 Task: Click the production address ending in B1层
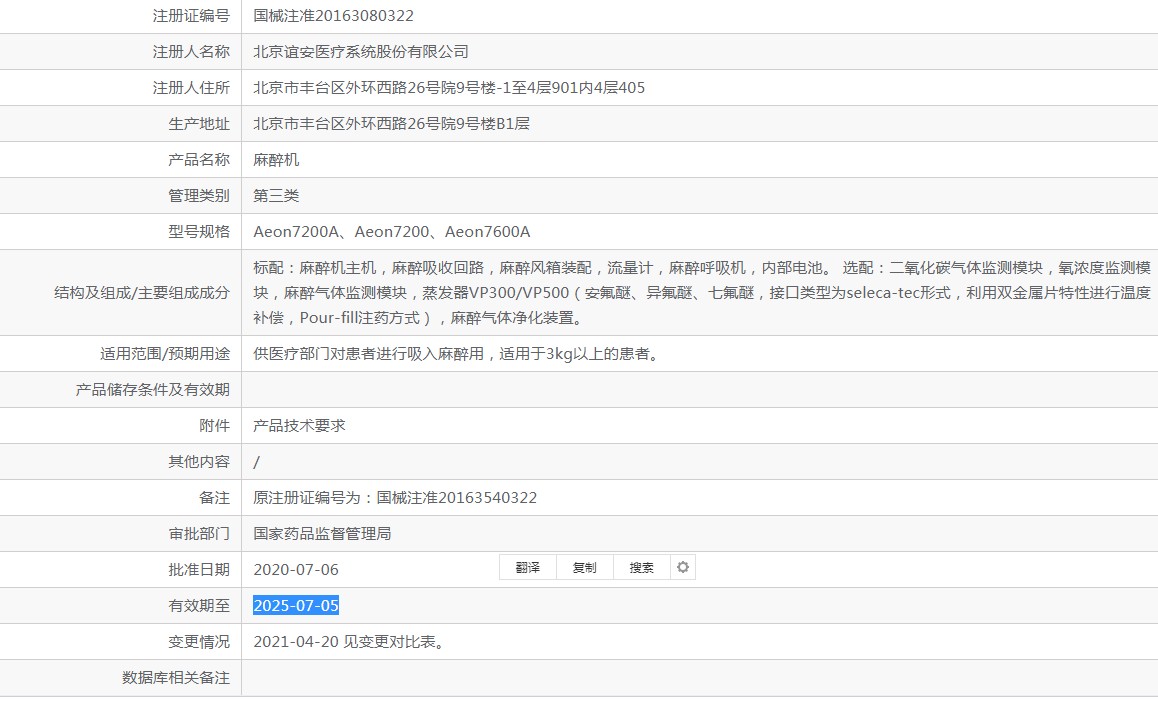(x=391, y=123)
